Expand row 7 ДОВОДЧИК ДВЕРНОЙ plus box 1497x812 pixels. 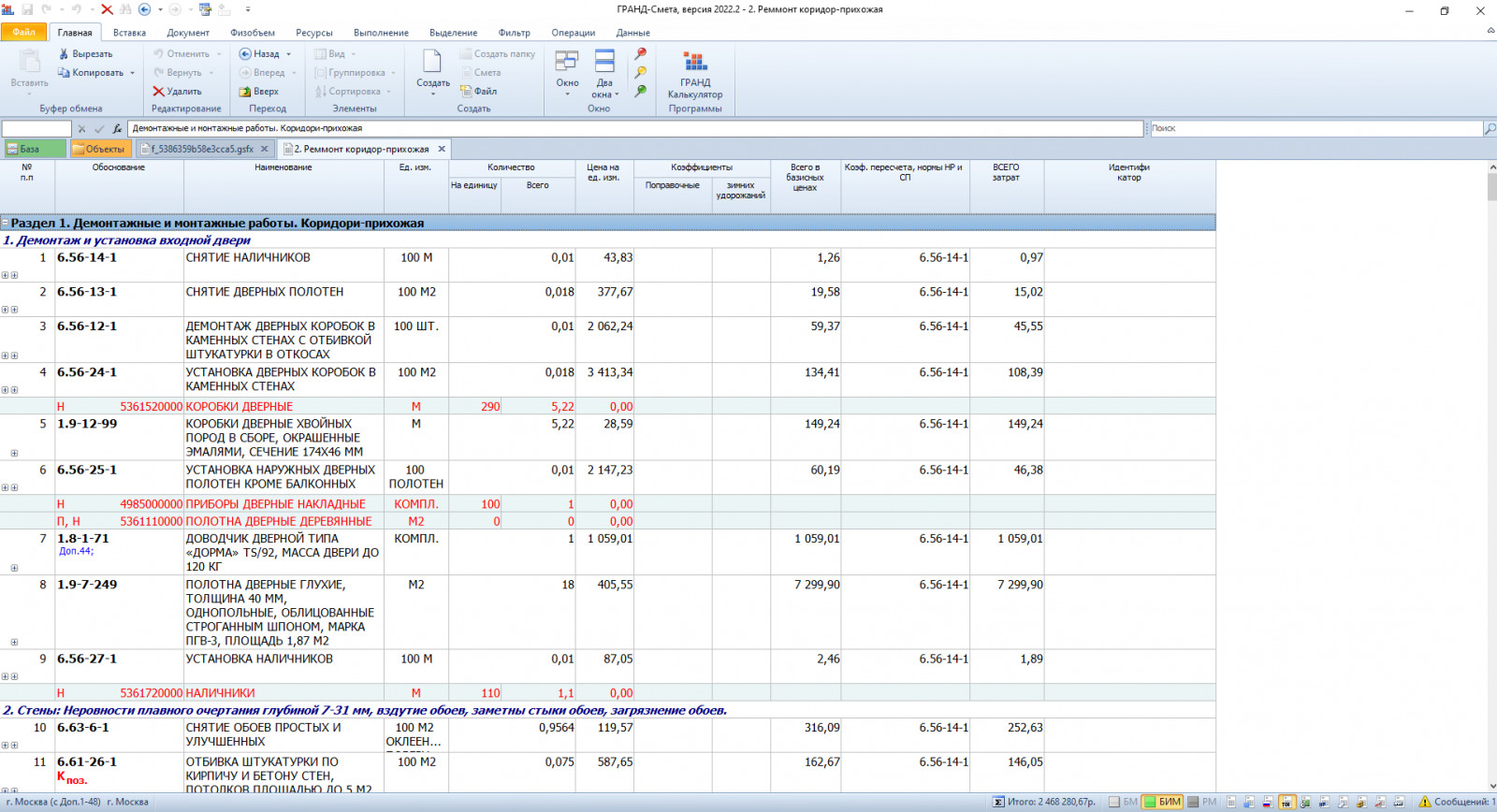(x=14, y=568)
